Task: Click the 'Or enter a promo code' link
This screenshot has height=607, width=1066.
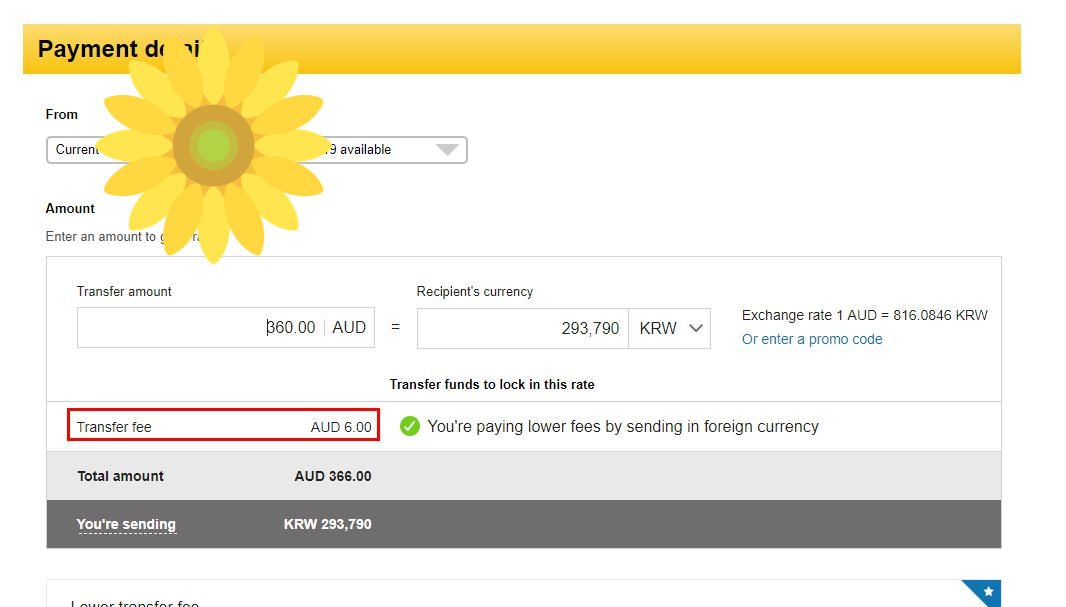Action: click(812, 339)
